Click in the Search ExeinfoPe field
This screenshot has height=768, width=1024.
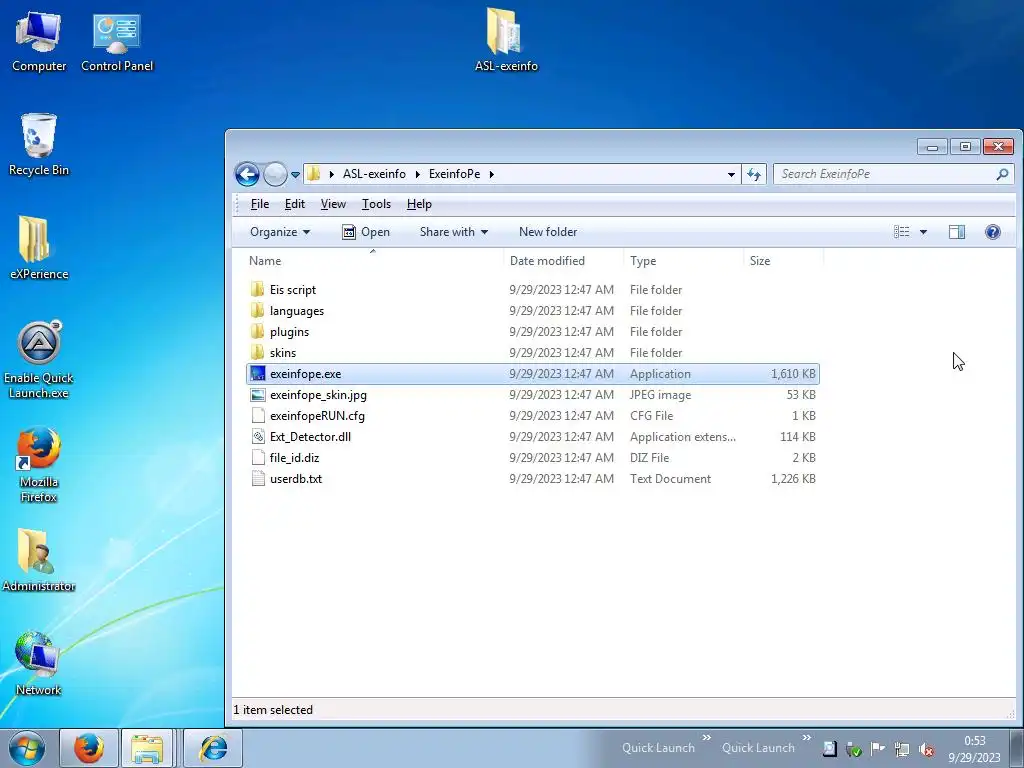[x=885, y=174]
